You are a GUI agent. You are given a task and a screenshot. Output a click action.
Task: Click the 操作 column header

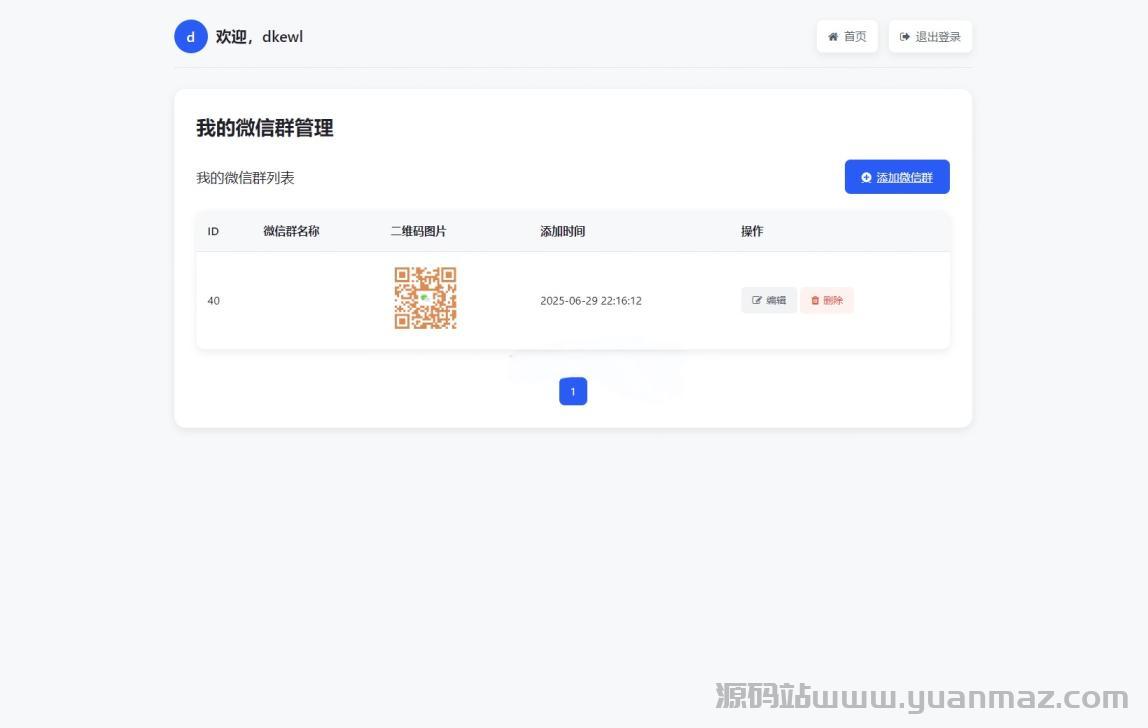click(752, 231)
